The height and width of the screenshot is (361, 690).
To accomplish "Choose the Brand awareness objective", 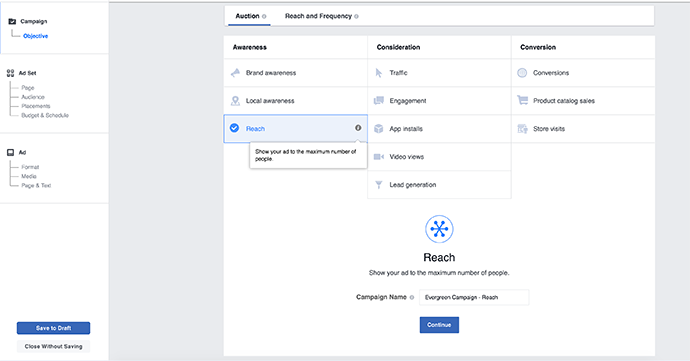I will point(295,73).
